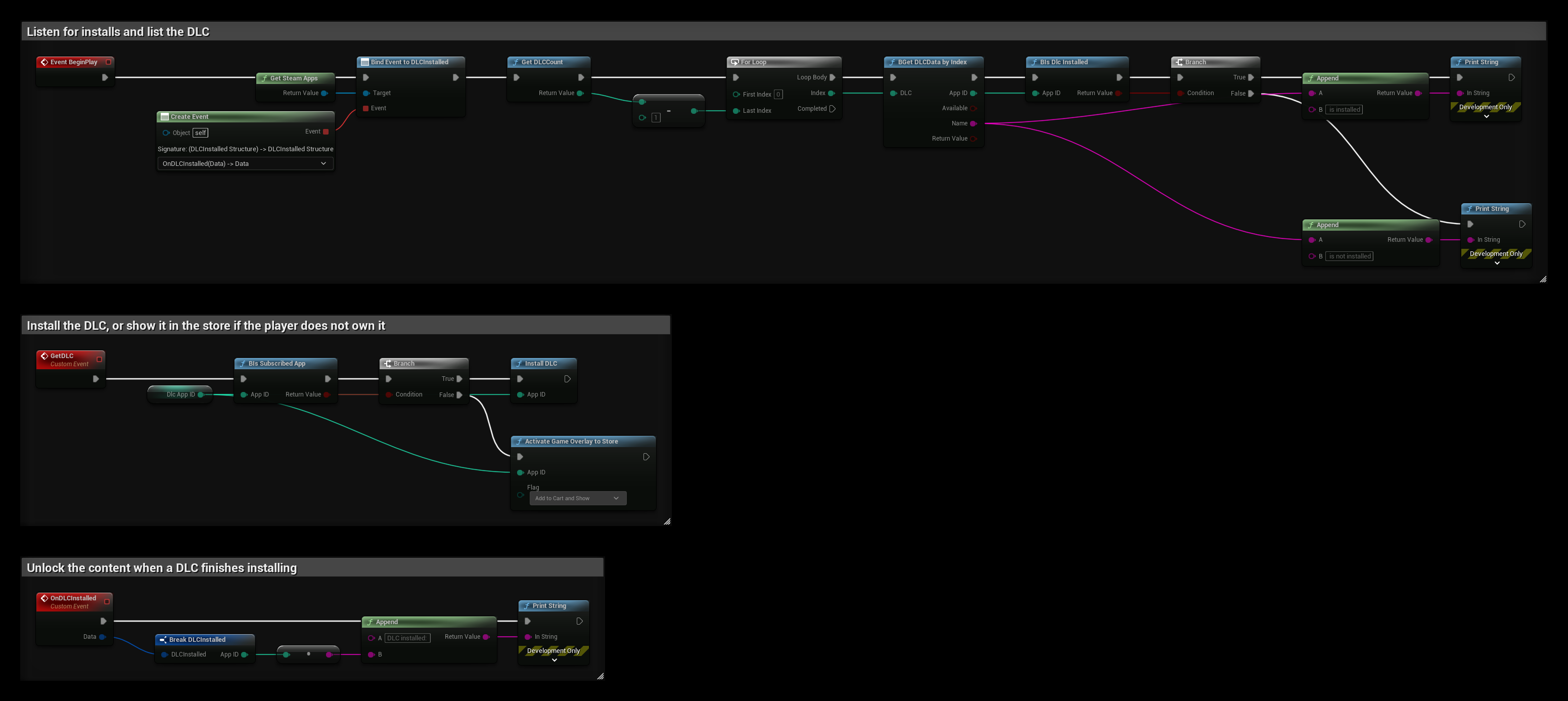Expand the Print String node in the Unlock content section
This screenshot has width=1568, height=701.
[554, 660]
